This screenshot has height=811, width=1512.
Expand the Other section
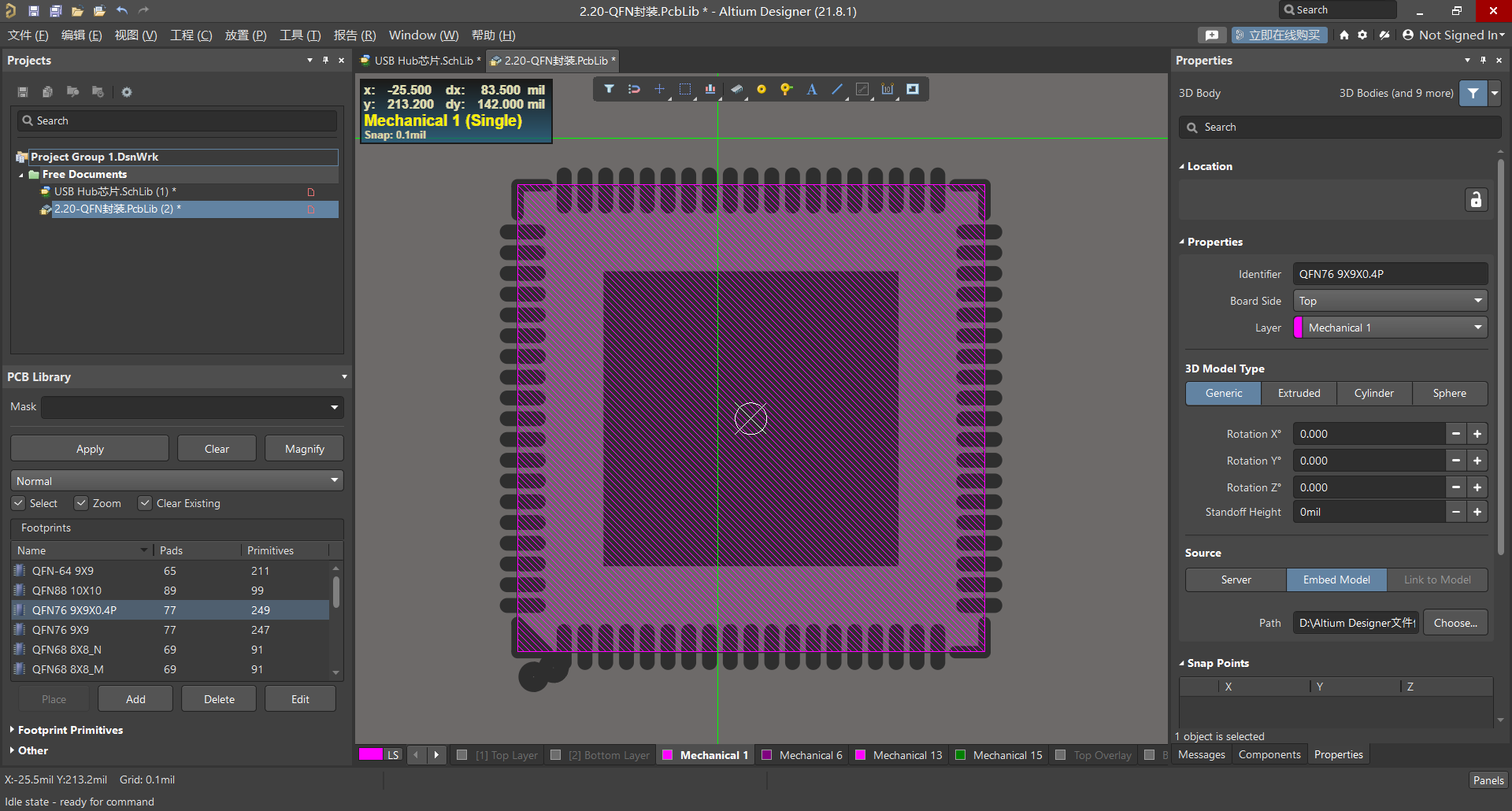13,750
